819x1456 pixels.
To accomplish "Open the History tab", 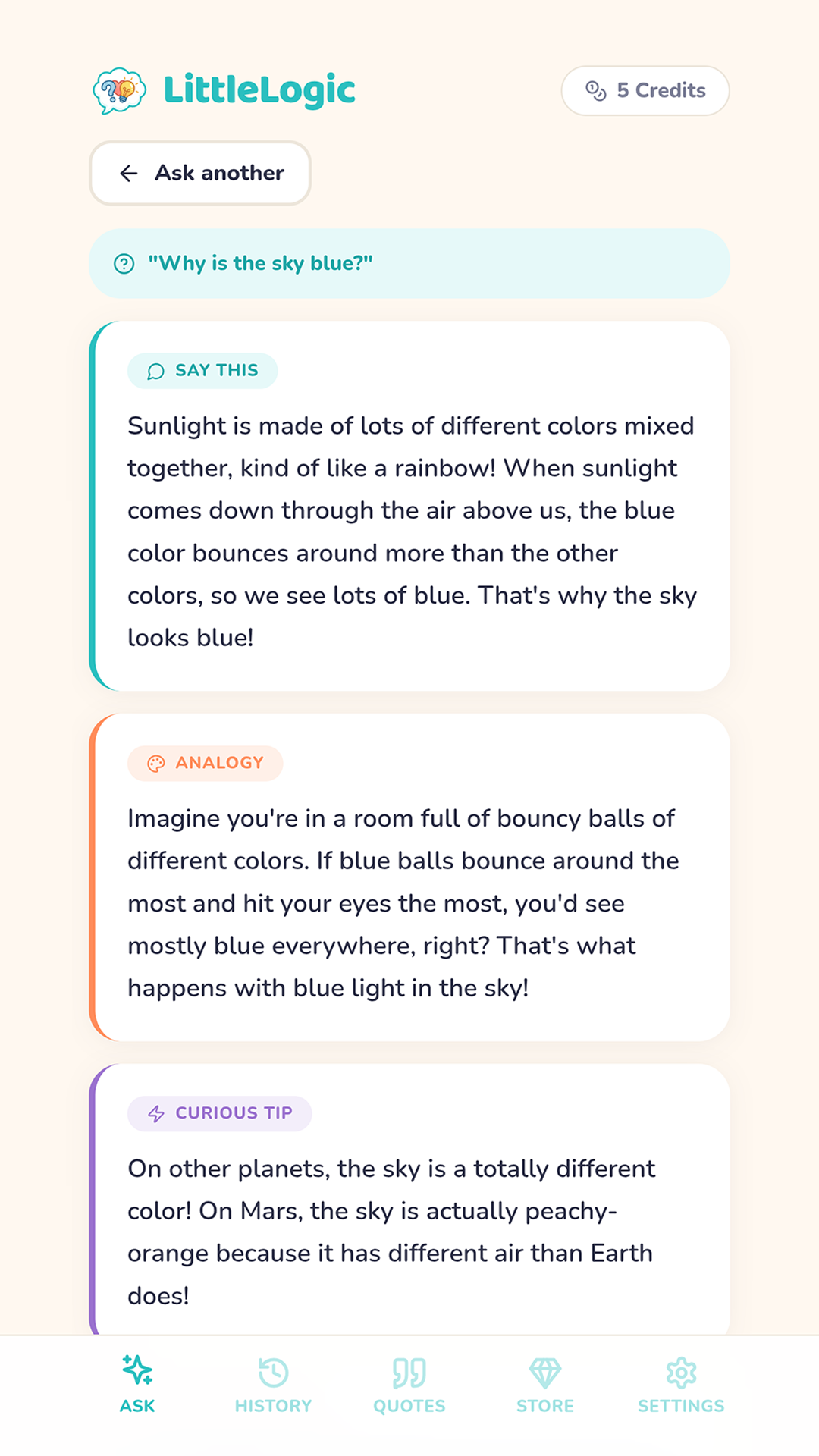I will tap(273, 1385).
